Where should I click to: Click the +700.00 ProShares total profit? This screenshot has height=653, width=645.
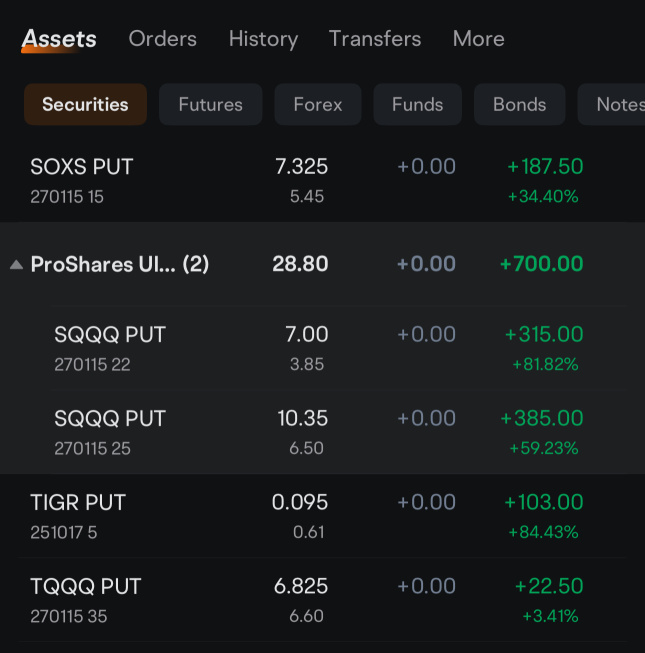pos(541,264)
